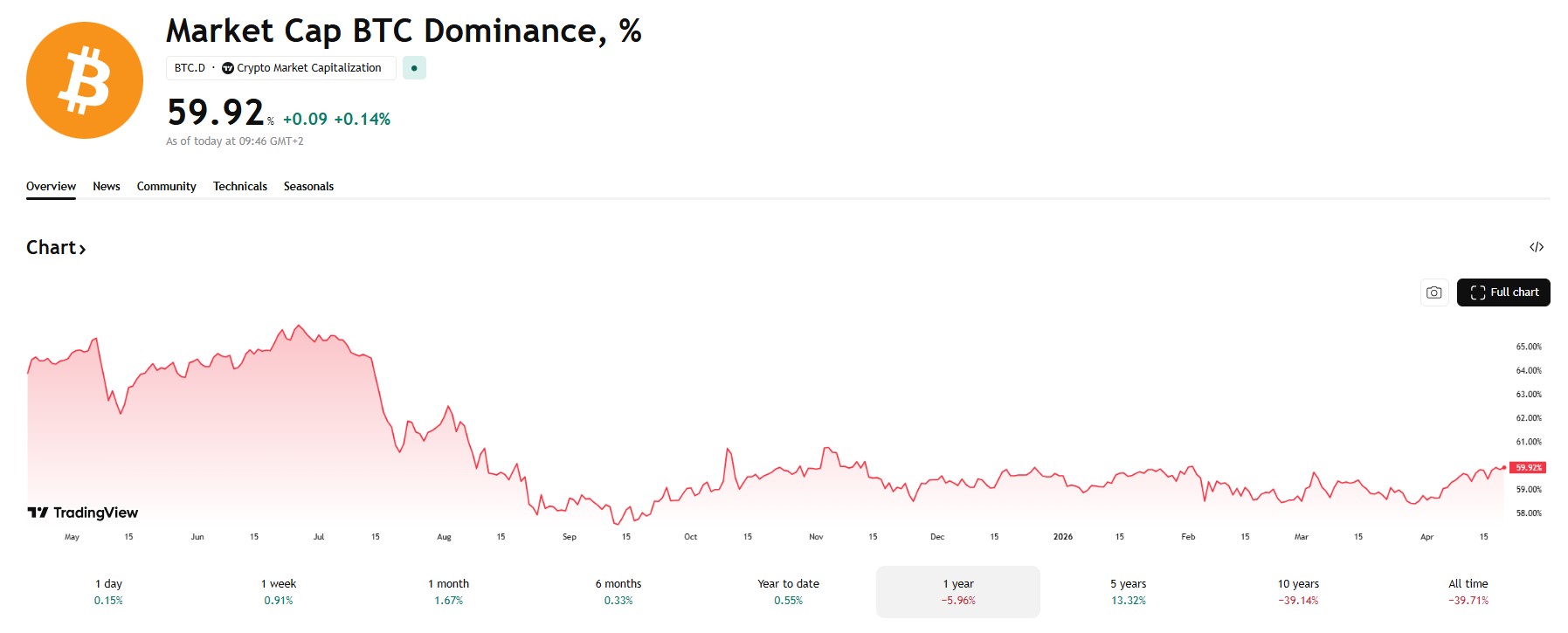Click the Bitcoin logo icon
1568x633 pixels.
pos(85,80)
